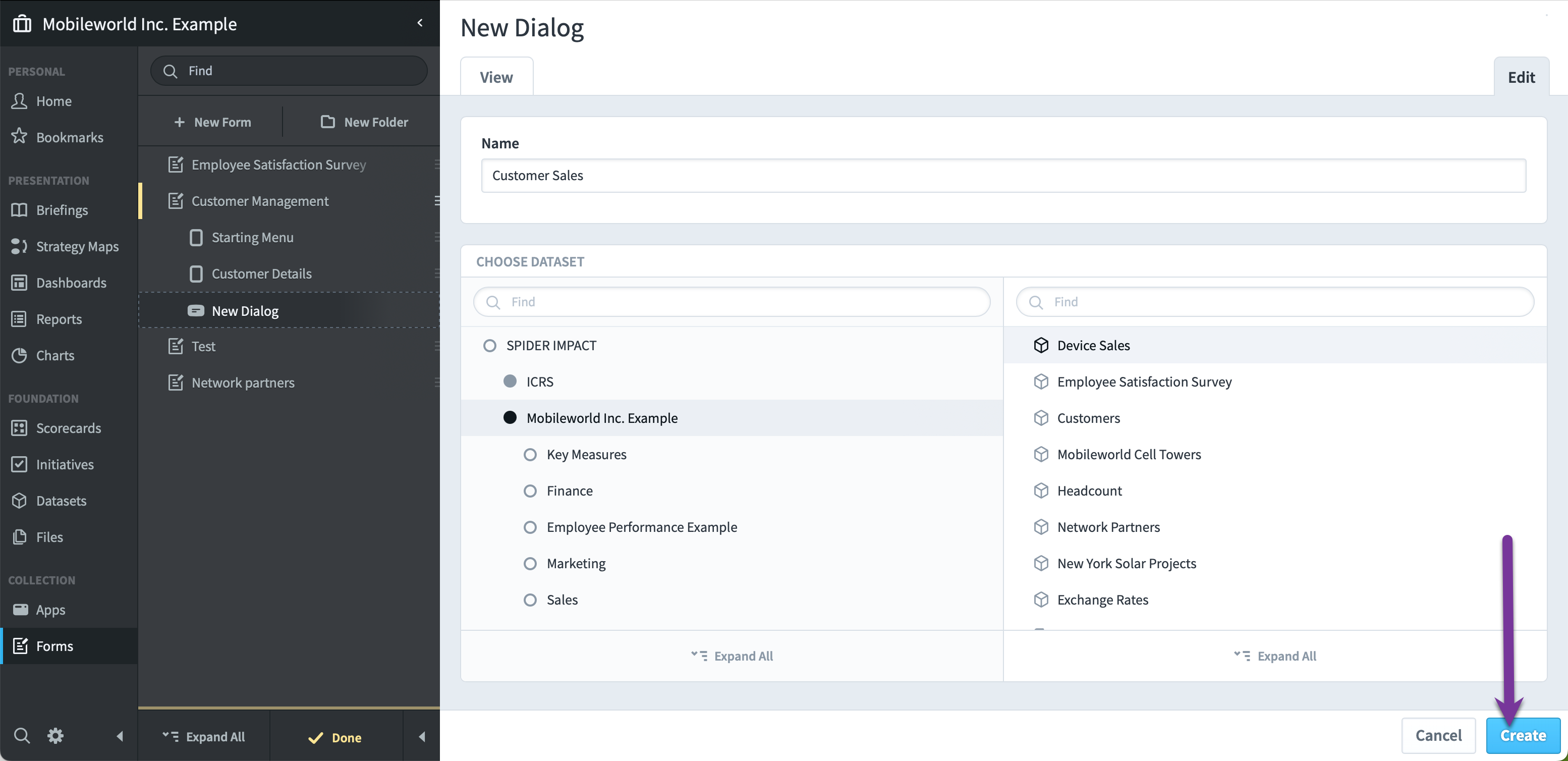Viewport: 1568px width, 761px height.
Task: Click the search magnifier at sidebar bottom
Action: coord(22,735)
